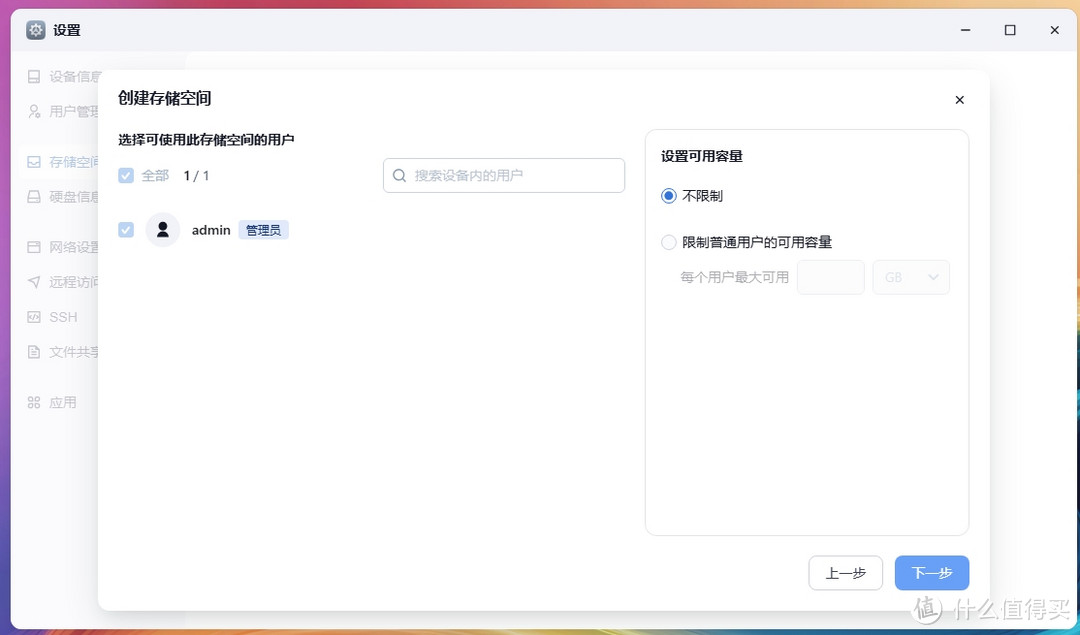Image resolution: width=1080 pixels, height=635 pixels.
Task: Click the 上一步 button
Action: coord(845,573)
